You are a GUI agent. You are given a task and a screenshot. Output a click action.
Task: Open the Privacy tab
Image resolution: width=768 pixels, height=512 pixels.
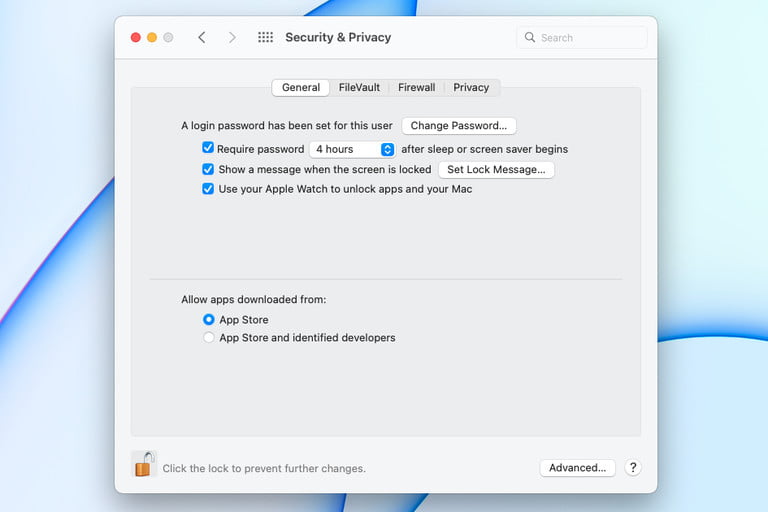tap(471, 87)
